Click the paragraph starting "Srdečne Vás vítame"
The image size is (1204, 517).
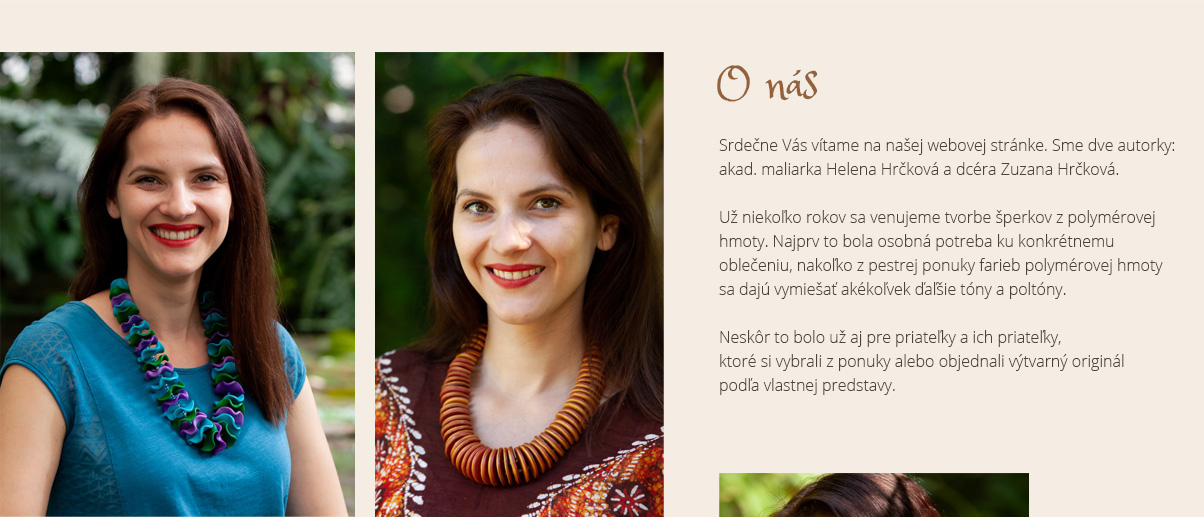[947, 157]
